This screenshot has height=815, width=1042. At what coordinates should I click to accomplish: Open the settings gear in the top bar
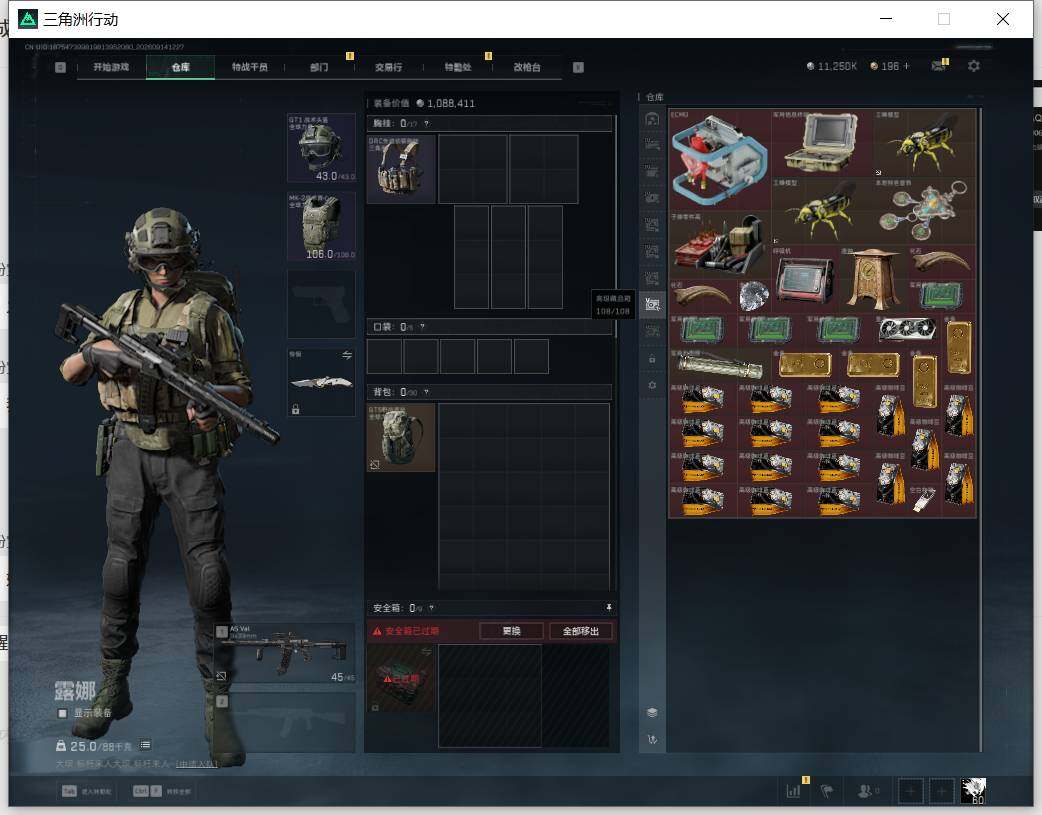tap(974, 66)
